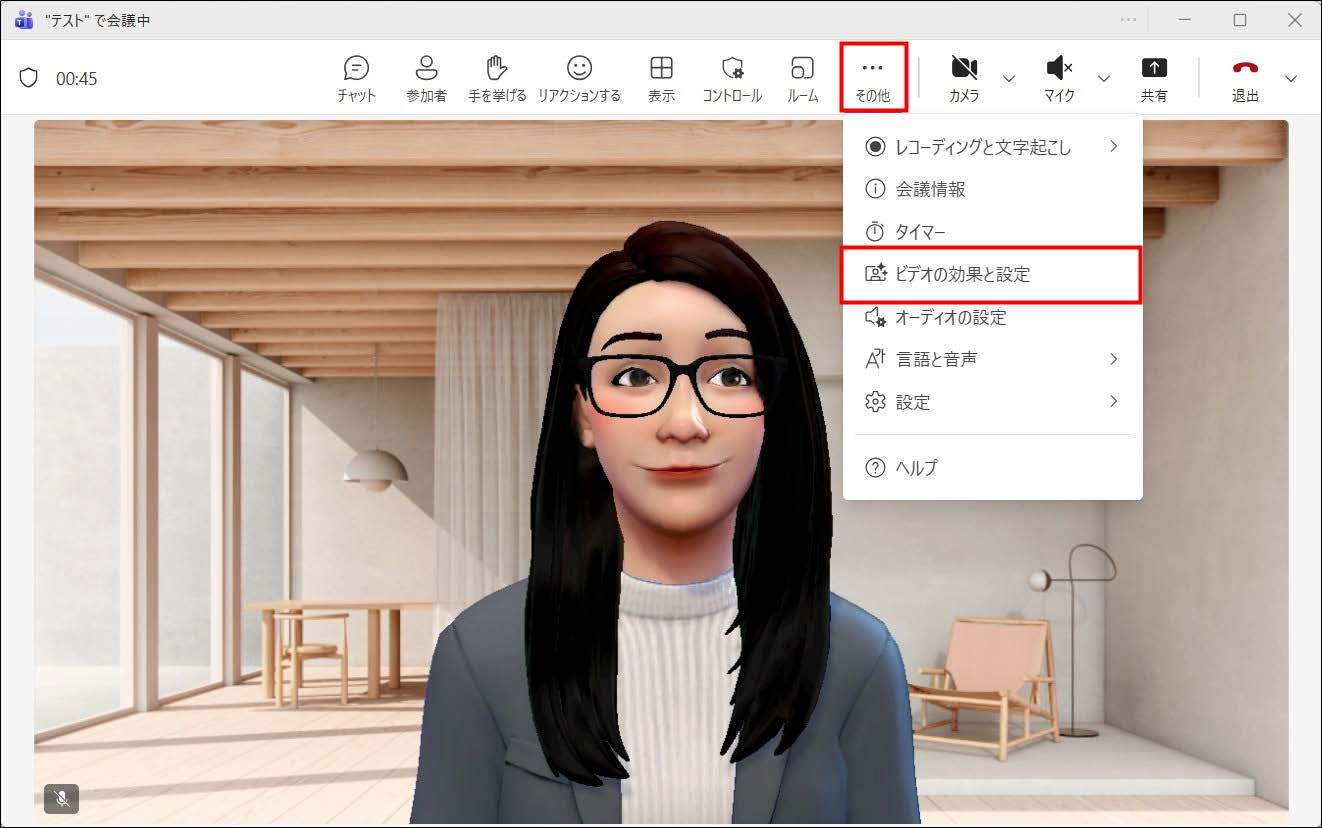This screenshot has height=828, width=1322.
Task: Open the チャット (chat) panel
Action: [356, 78]
